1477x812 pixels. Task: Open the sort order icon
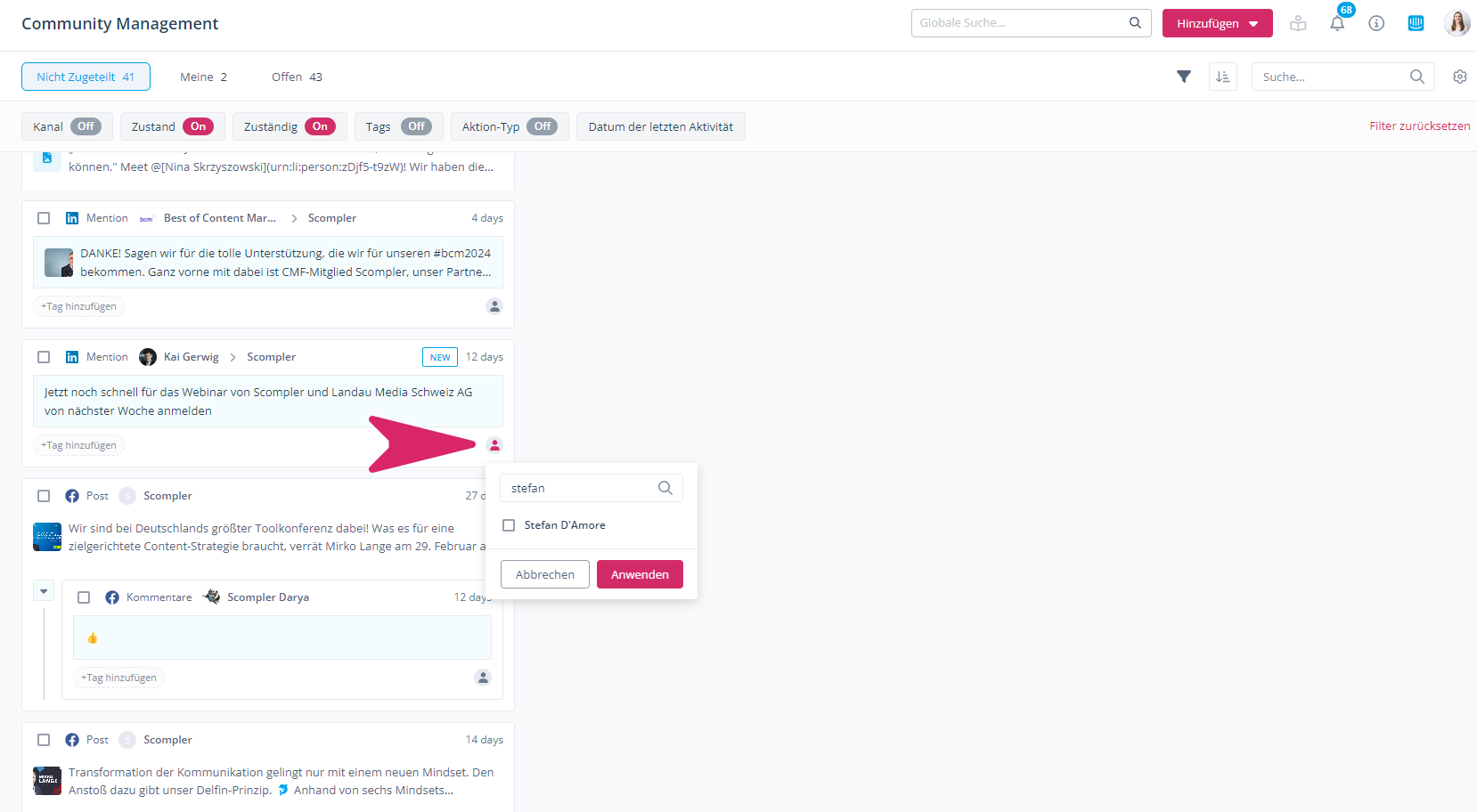pos(1223,77)
